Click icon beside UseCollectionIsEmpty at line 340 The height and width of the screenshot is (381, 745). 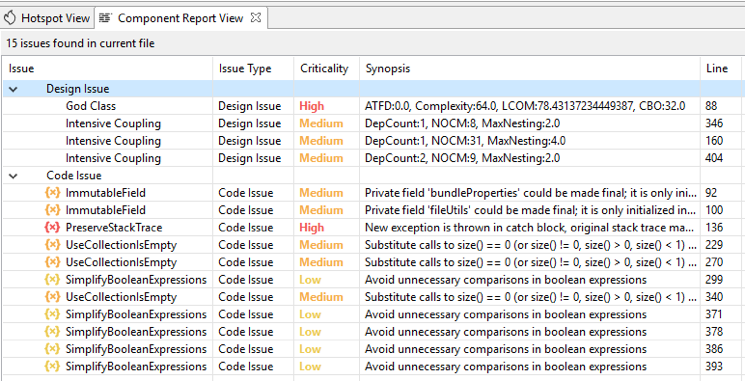pyautogui.click(x=52, y=297)
